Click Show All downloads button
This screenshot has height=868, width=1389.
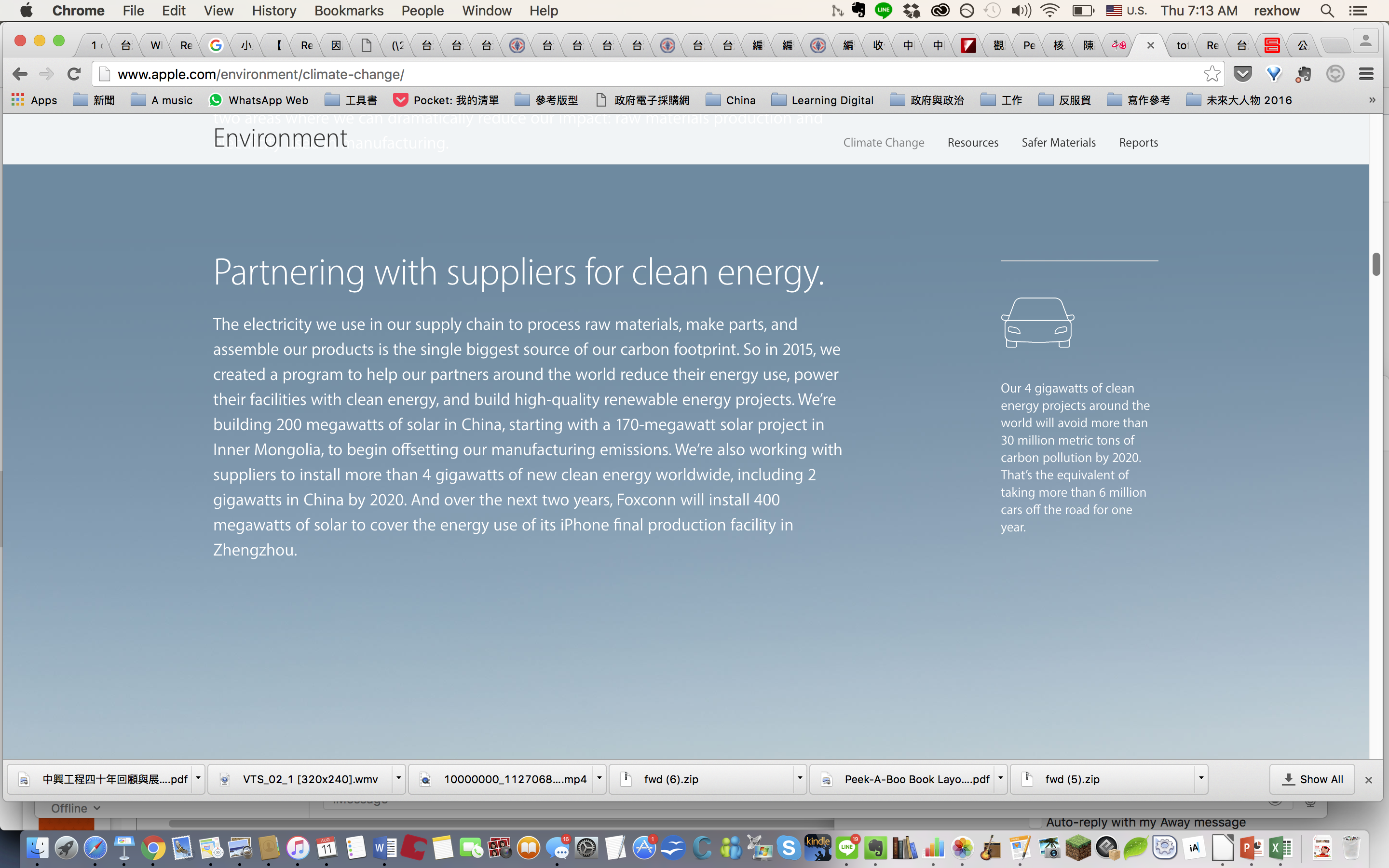click(1312, 779)
